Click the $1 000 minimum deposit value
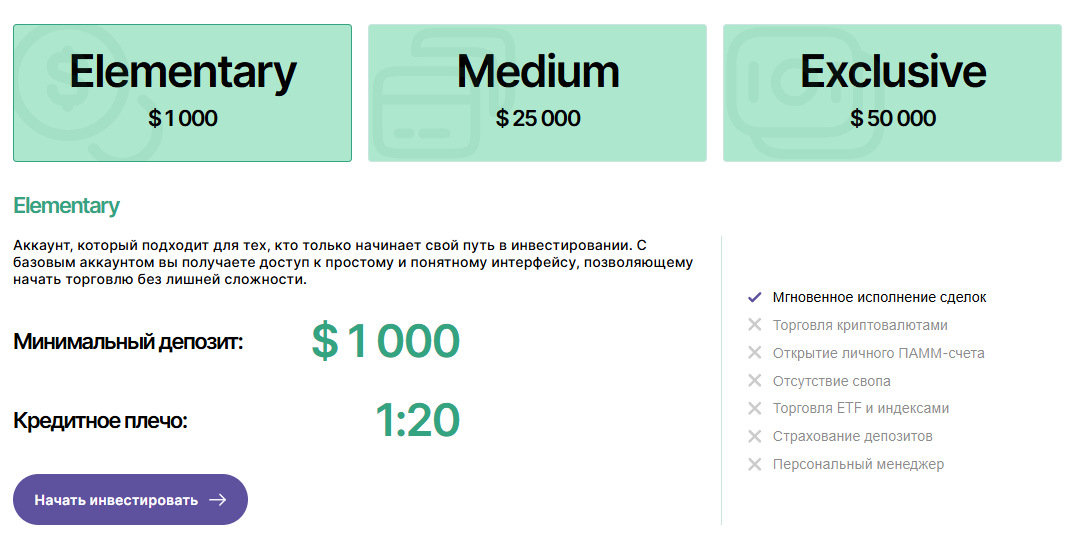 [x=386, y=341]
